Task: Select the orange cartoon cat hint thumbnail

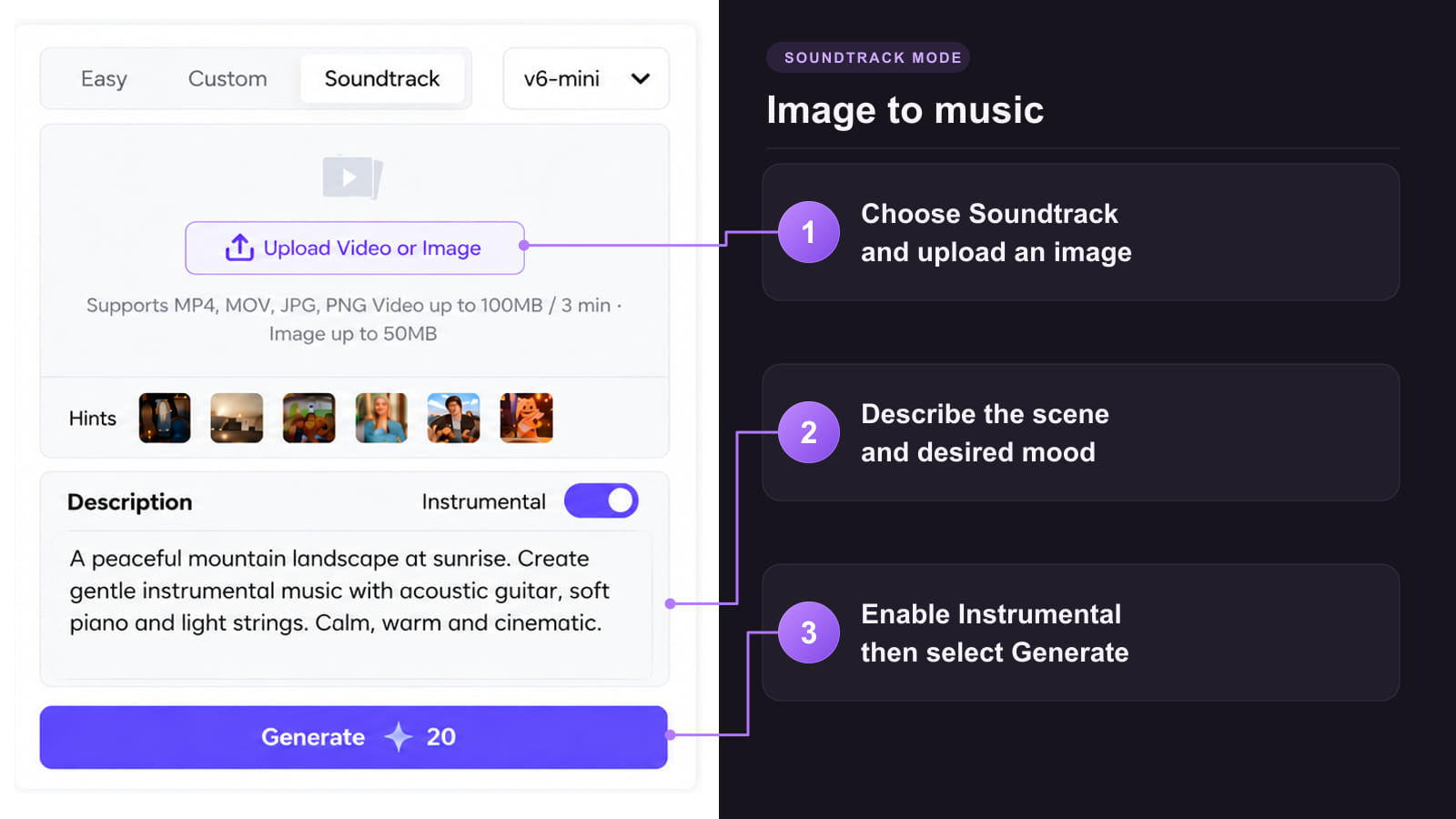Action: point(526,418)
